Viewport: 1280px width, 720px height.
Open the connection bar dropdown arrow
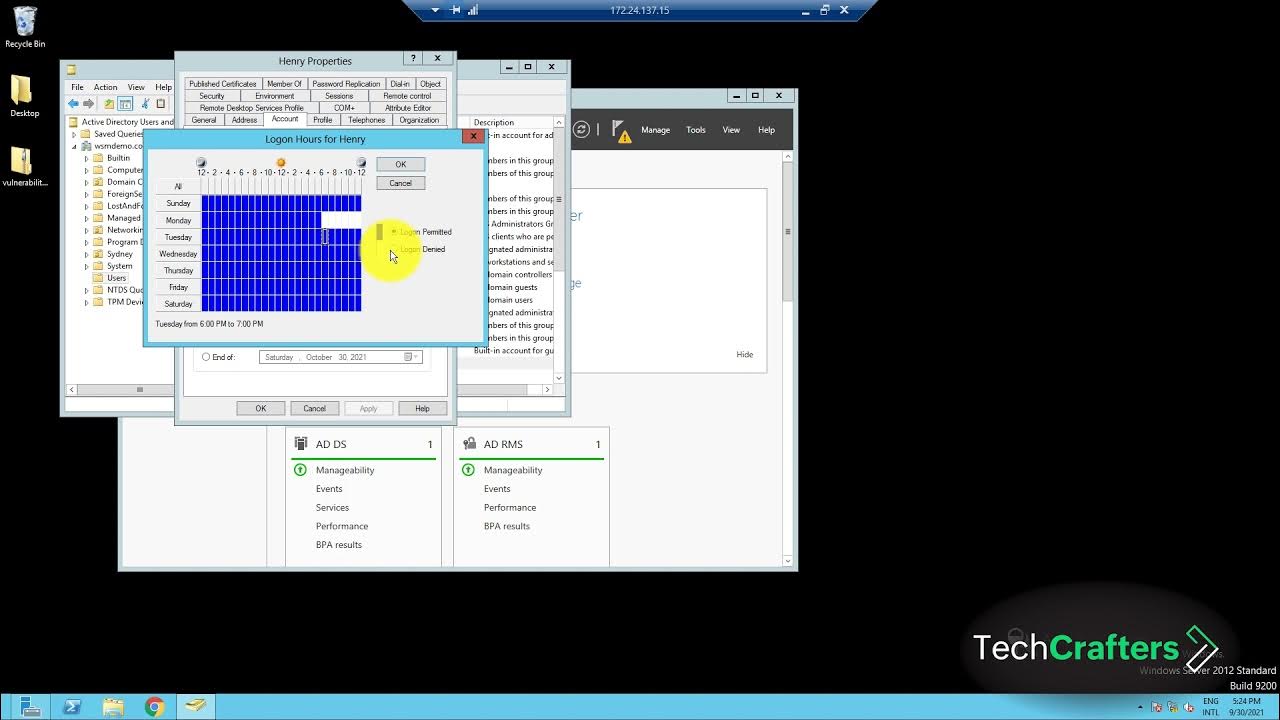[x=435, y=10]
